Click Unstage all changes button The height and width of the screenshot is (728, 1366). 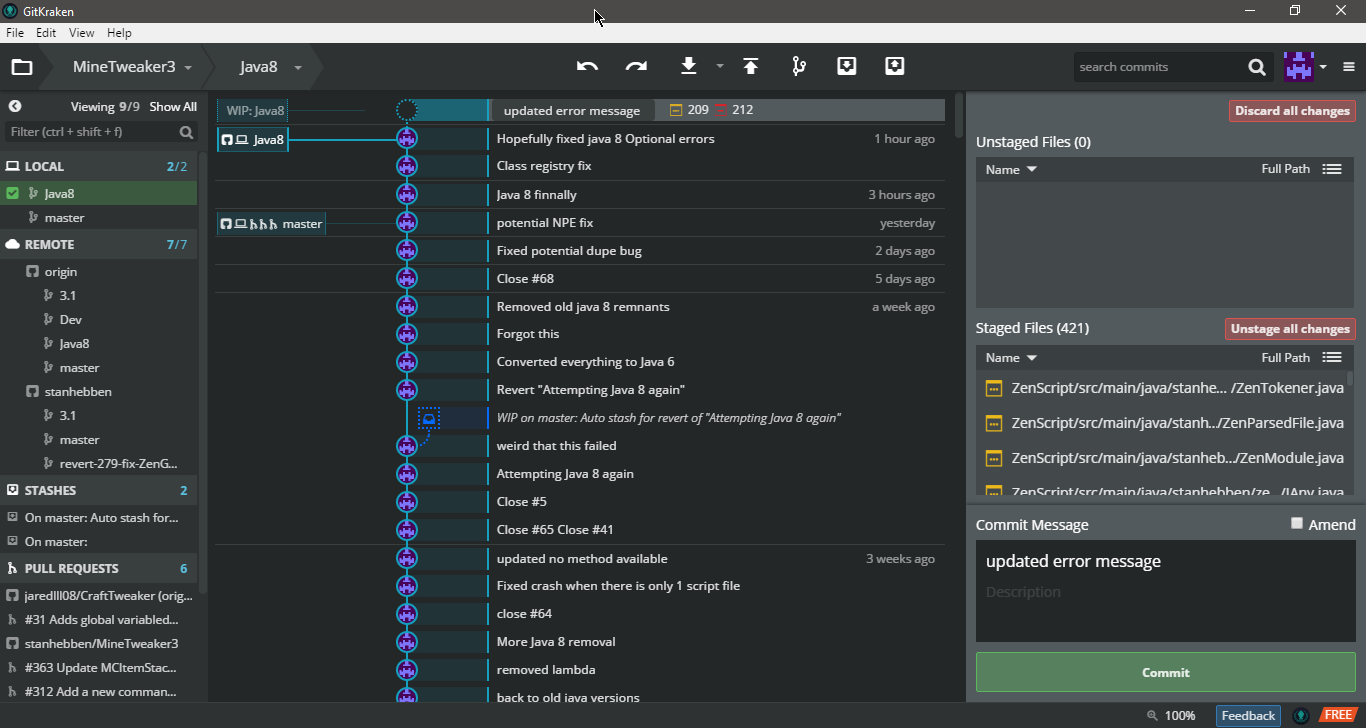pos(1289,329)
